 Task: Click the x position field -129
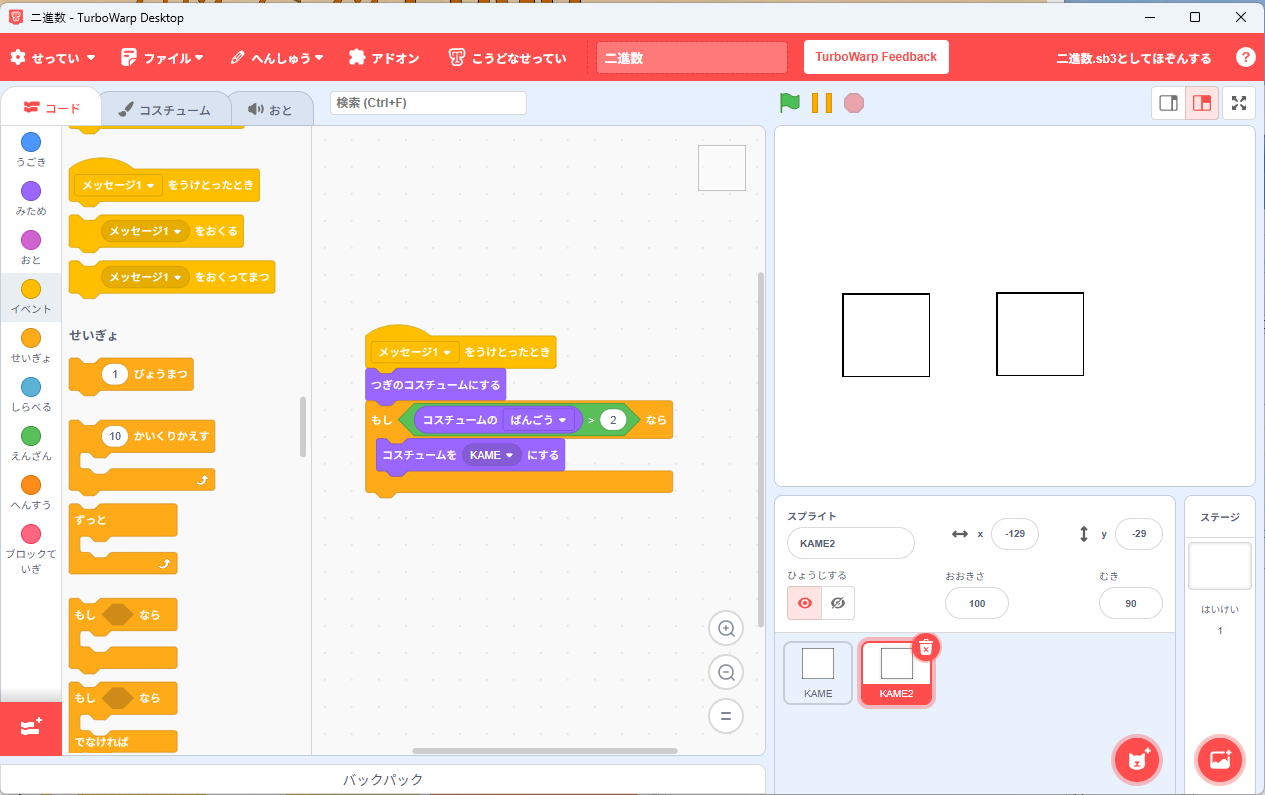click(x=1015, y=534)
